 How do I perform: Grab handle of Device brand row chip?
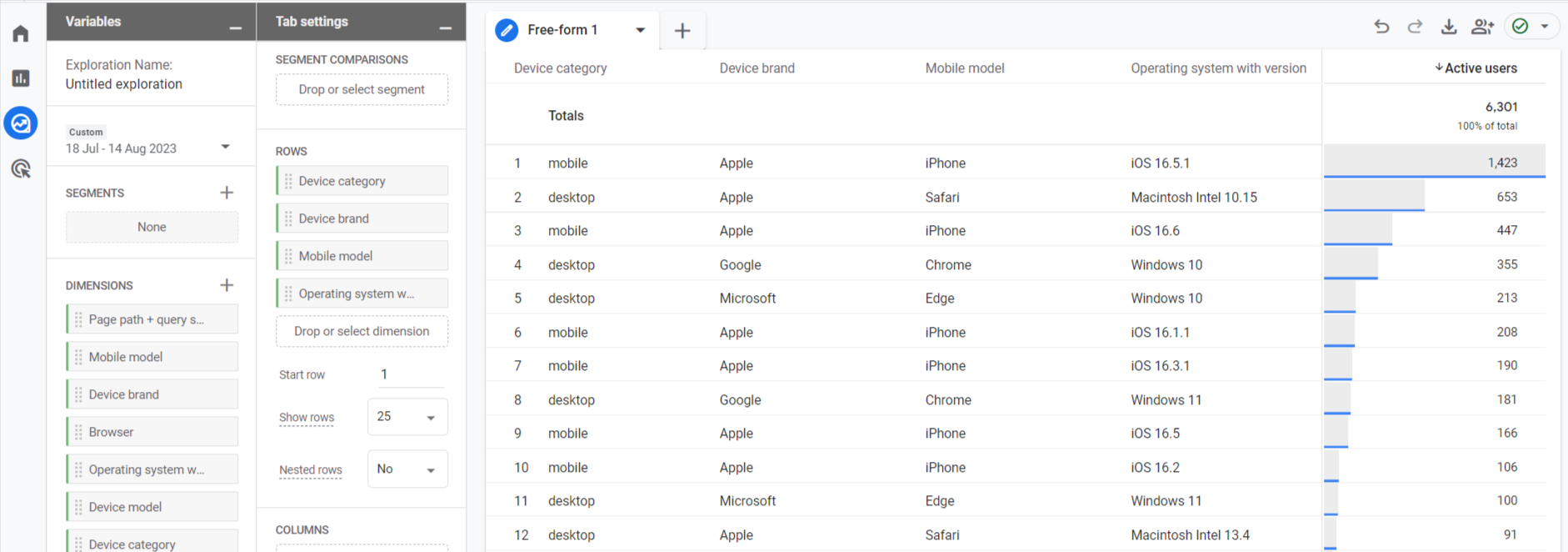tap(288, 218)
